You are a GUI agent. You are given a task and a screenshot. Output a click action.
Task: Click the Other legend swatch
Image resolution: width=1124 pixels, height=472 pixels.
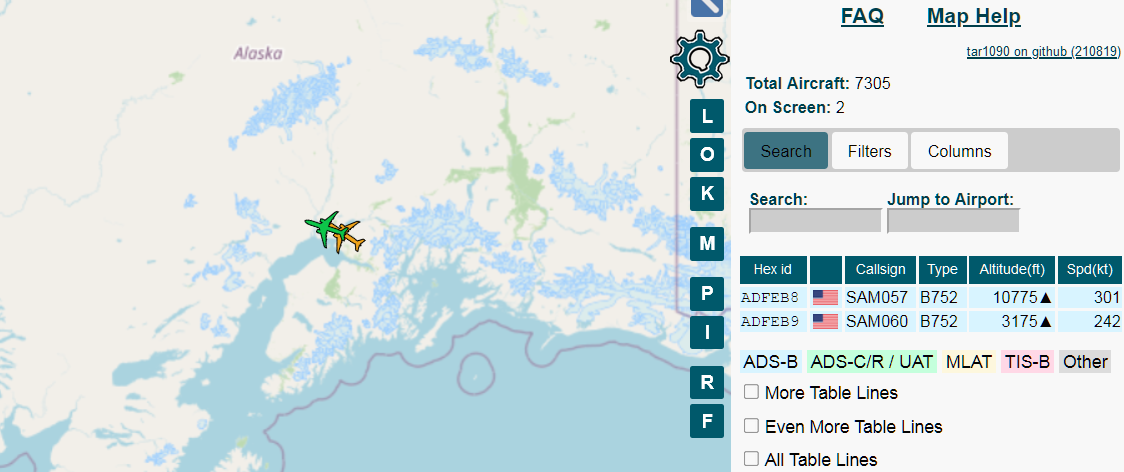(x=1085, y=362)
